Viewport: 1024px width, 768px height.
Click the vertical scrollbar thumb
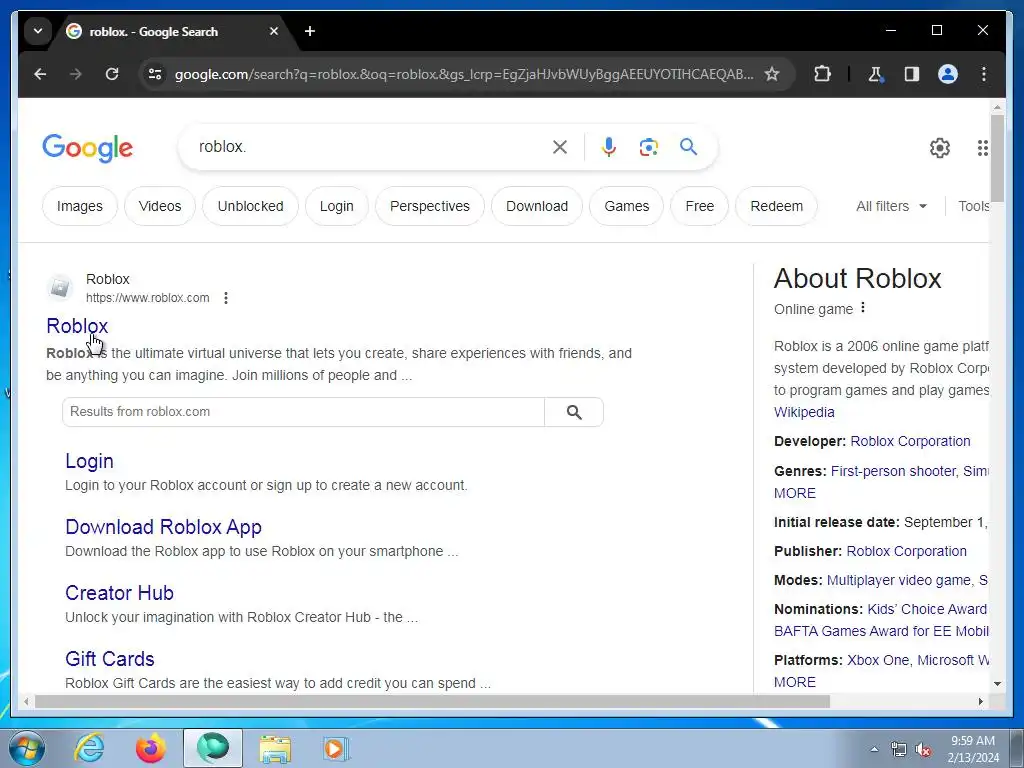point(997,158)
